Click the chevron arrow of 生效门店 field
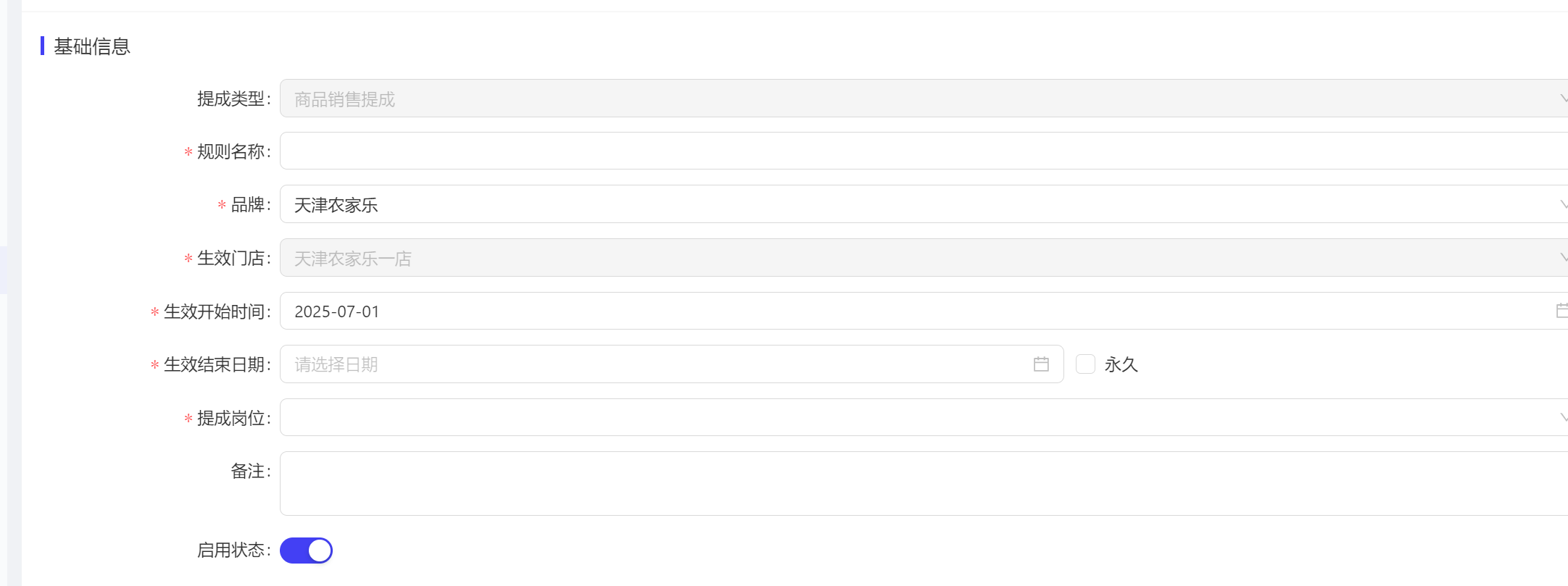This screenshot has width=1568, height=586. coord(1564,258)
